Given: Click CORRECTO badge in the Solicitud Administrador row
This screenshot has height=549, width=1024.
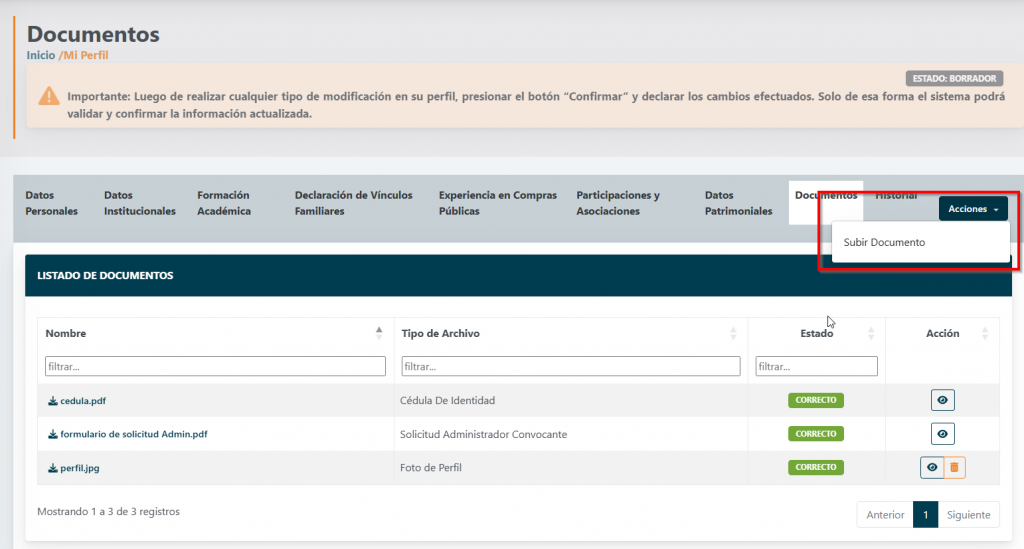Looking at the screenshot, I should pos(816,433).
